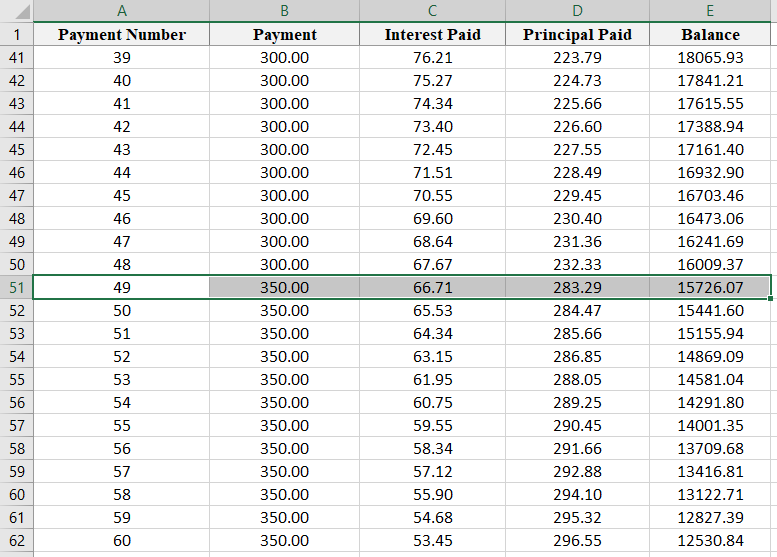Image resolution: width=777 pixels, height=557 pixels.
Task: Select column E header
Action: [710, 11]
